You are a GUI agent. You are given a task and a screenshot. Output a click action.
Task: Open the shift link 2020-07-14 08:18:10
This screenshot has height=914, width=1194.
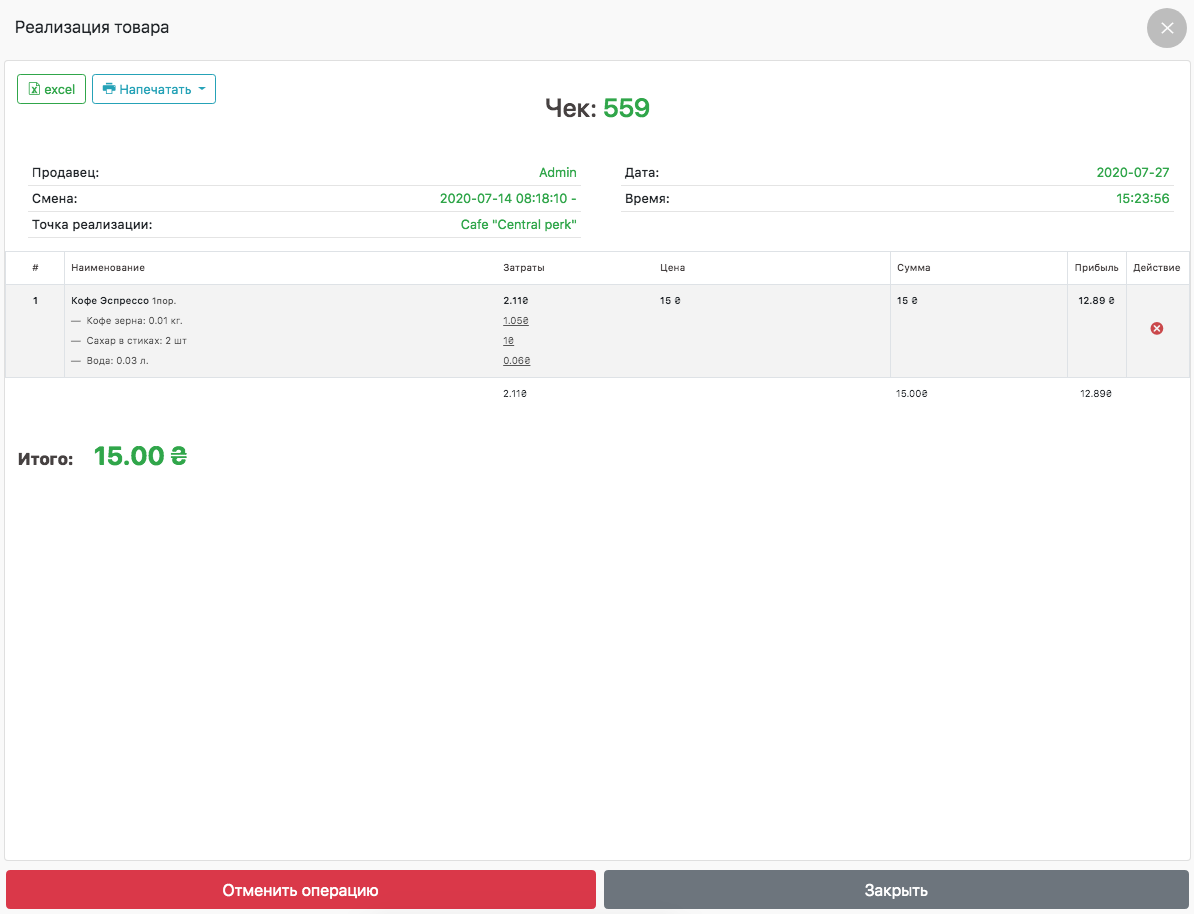click(x=507, y=198)
